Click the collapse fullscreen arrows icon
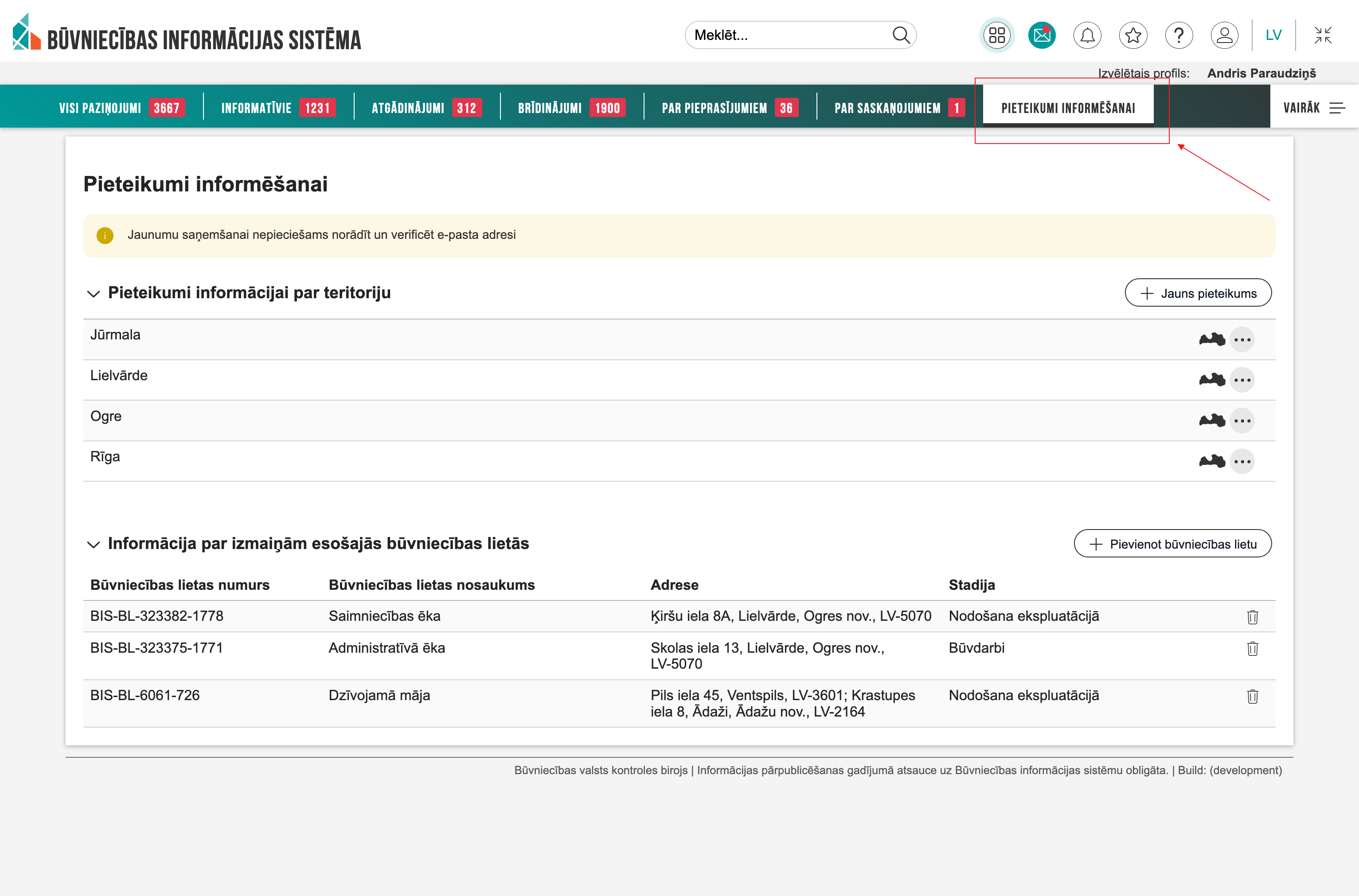Image resolution: width=1359 pixels, height=896 pixels. click(x=1322, y=35)
